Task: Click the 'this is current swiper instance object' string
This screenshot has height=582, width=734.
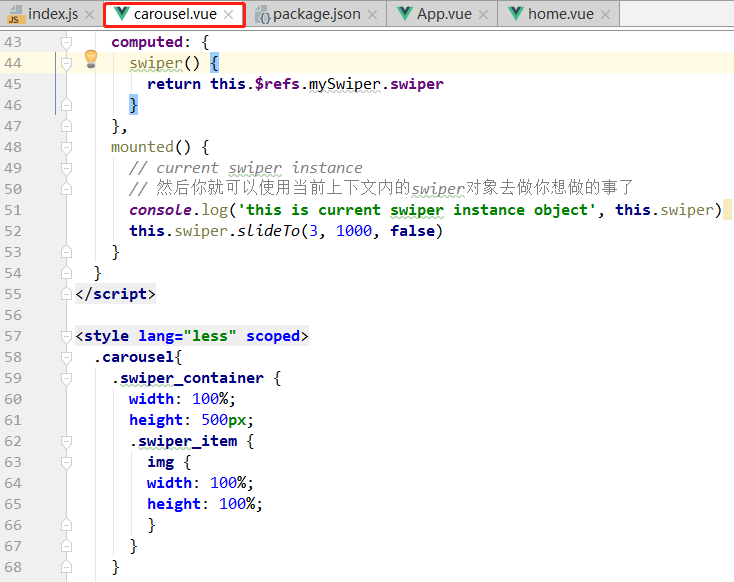Action: tap(417, 210)
